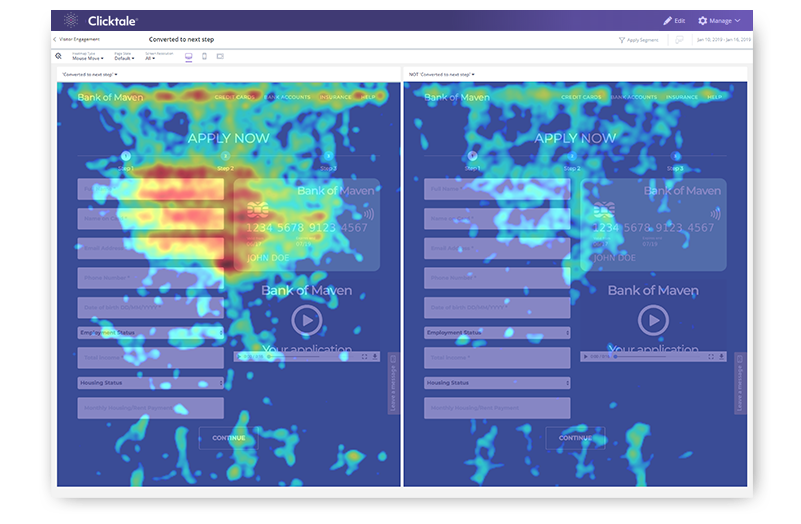Select the mobile phone device view icon
The height and width of the screenshot is (524, 801).
point(204,56)
